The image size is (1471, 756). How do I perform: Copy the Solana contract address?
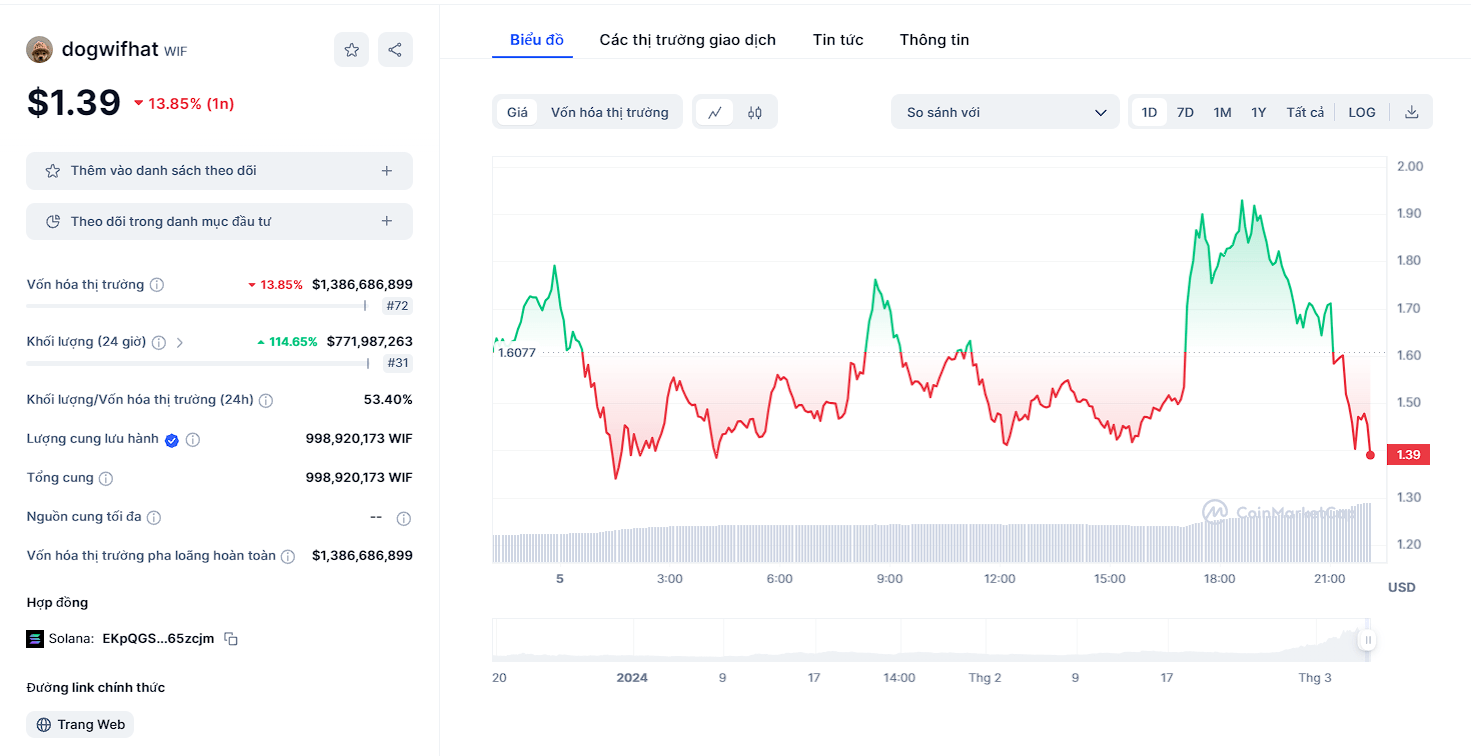click(x=231, y=639)
